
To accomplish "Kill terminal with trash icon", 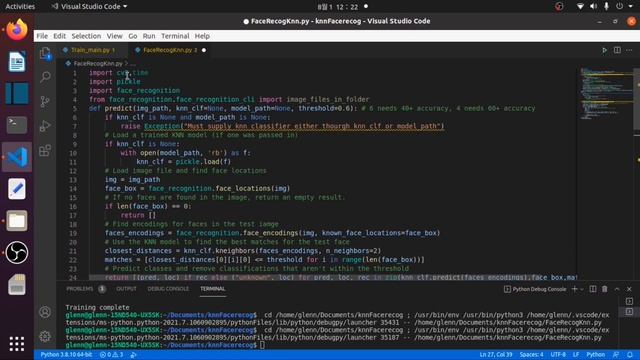I will pos(605,289).
